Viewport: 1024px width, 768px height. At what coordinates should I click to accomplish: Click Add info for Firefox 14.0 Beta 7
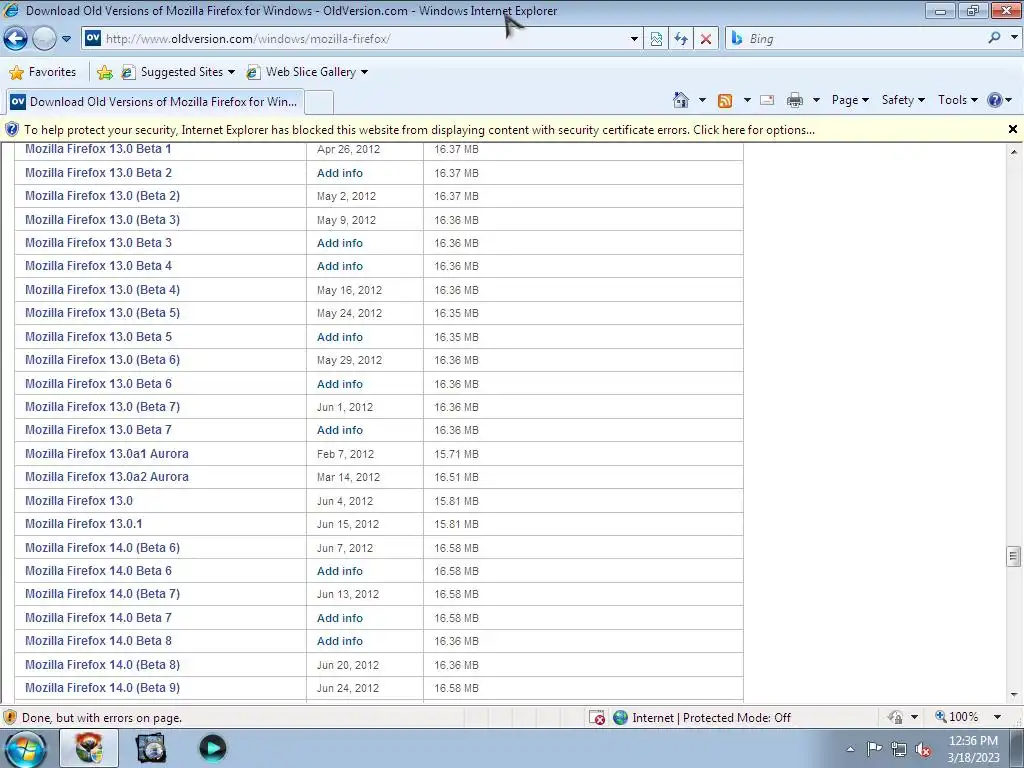tap(340, 618)
